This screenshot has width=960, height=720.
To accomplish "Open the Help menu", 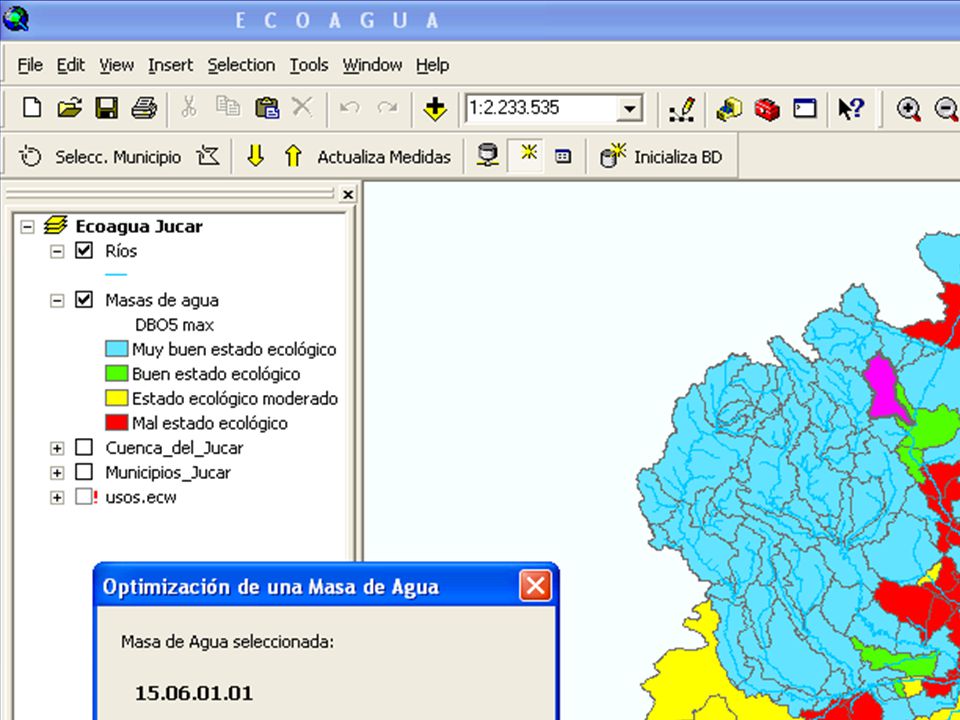I will 432,65.
